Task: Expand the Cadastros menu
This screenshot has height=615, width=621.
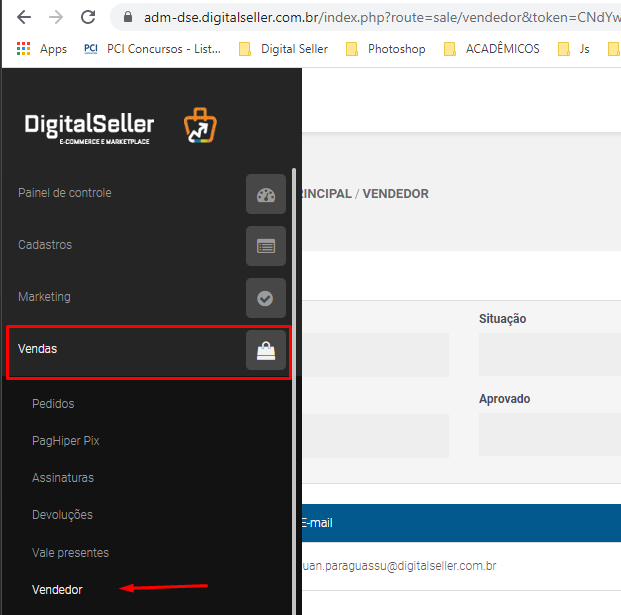Action: pyautogui.click(x=45, y=245)
